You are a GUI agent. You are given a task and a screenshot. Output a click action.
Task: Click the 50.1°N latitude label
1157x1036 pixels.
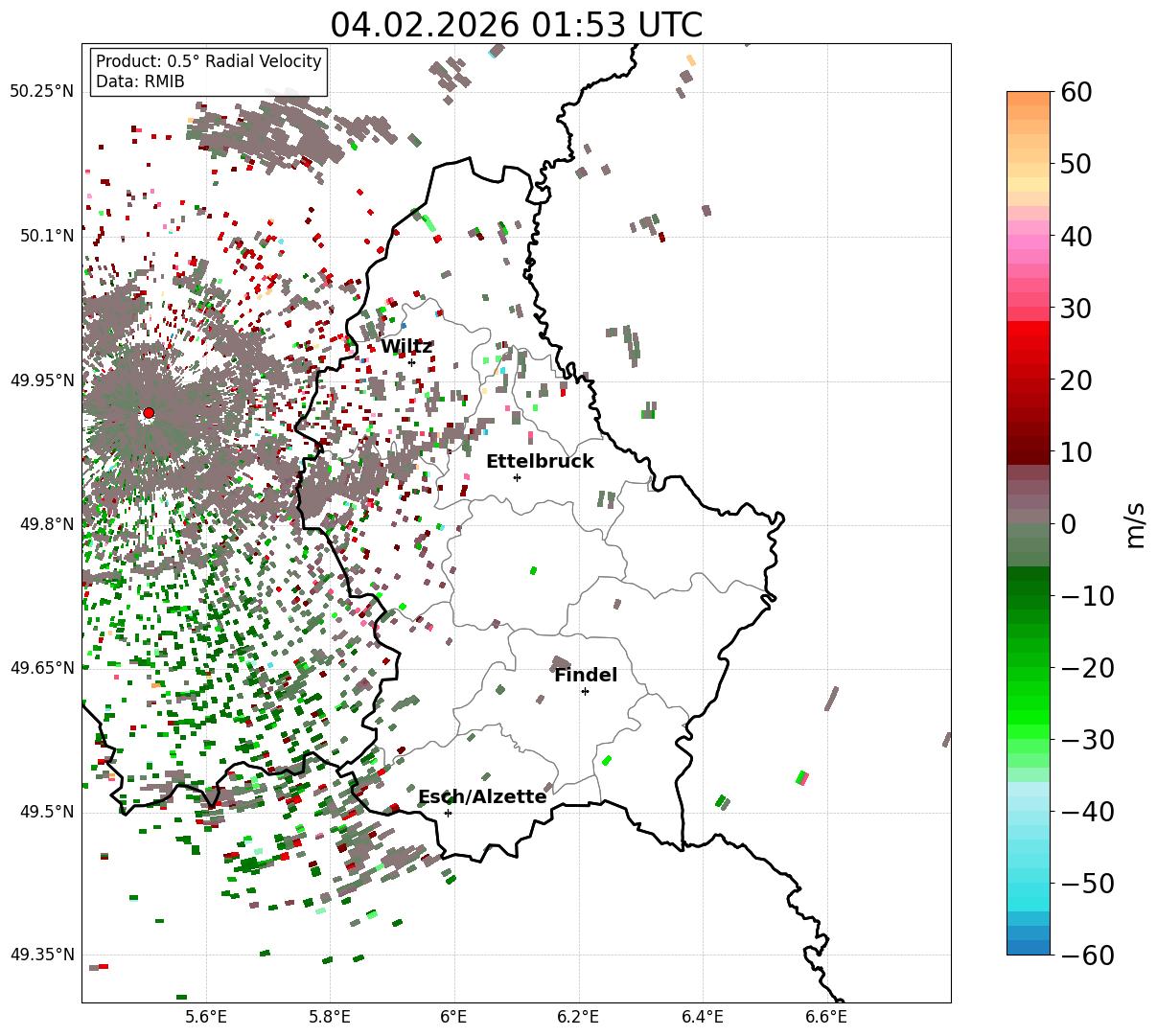(47, 236)
